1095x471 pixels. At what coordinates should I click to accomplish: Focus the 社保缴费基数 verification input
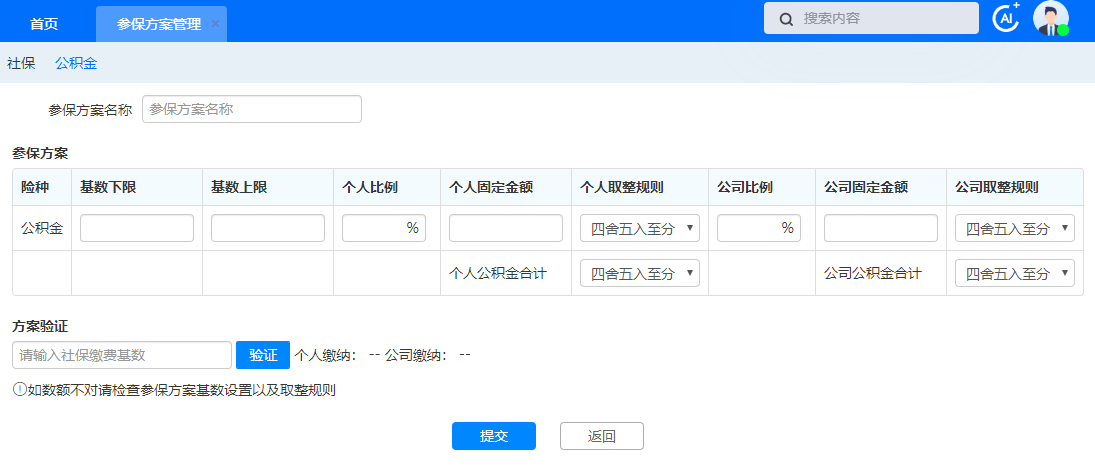pos(122,355)
